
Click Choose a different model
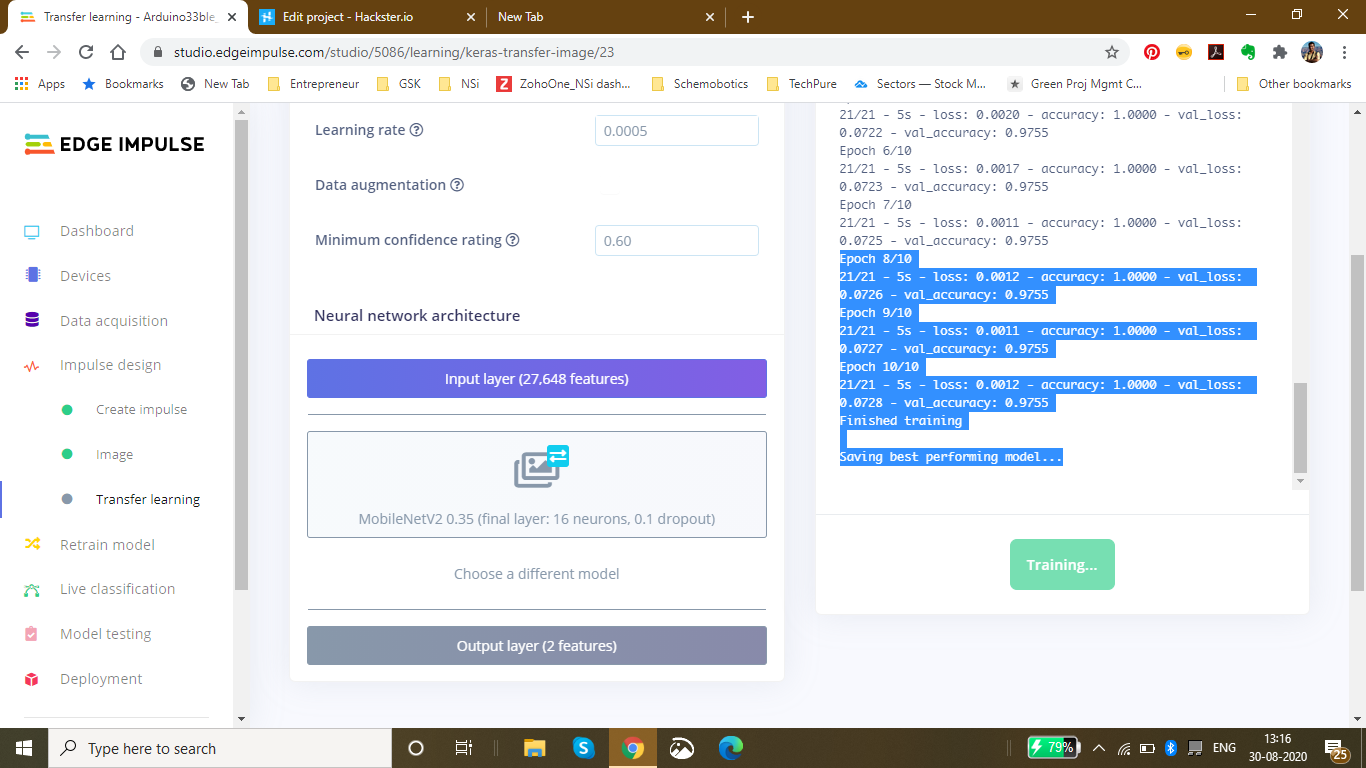pyautogui.click(x=536, y=573)
